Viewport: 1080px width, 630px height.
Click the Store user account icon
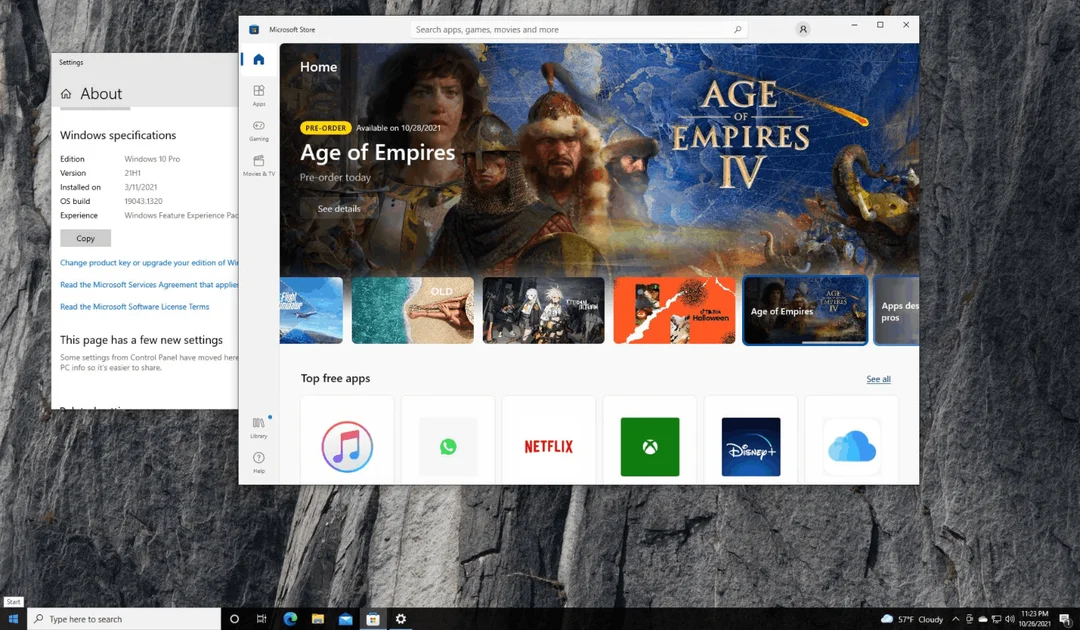tap(802, 30)
